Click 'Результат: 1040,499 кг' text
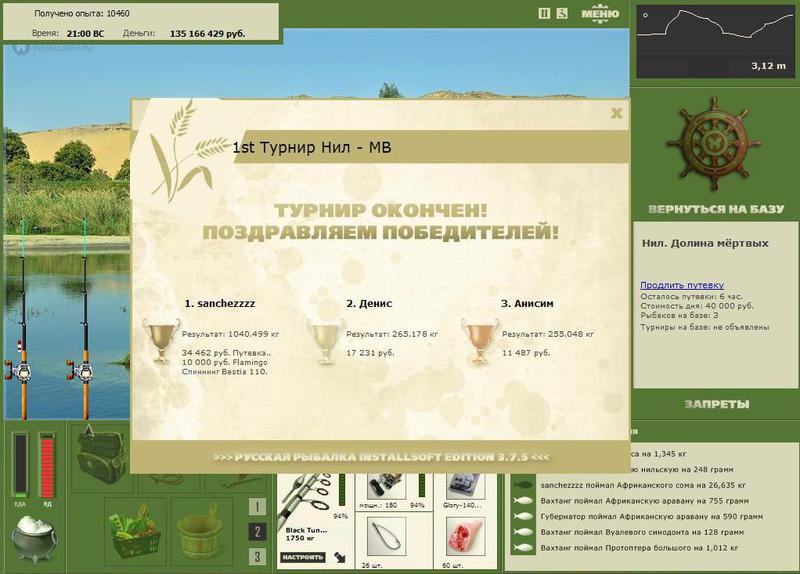The image size is (800, 574). [230, 335]
